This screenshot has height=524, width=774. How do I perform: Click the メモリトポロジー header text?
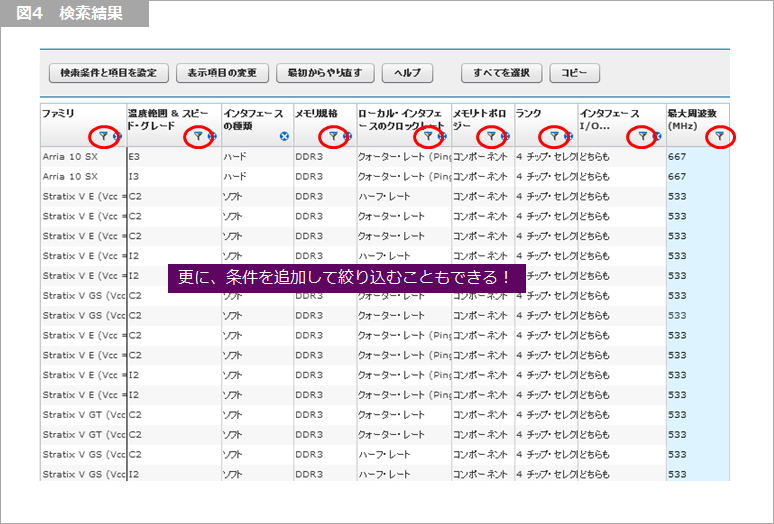tap(479, 119)
